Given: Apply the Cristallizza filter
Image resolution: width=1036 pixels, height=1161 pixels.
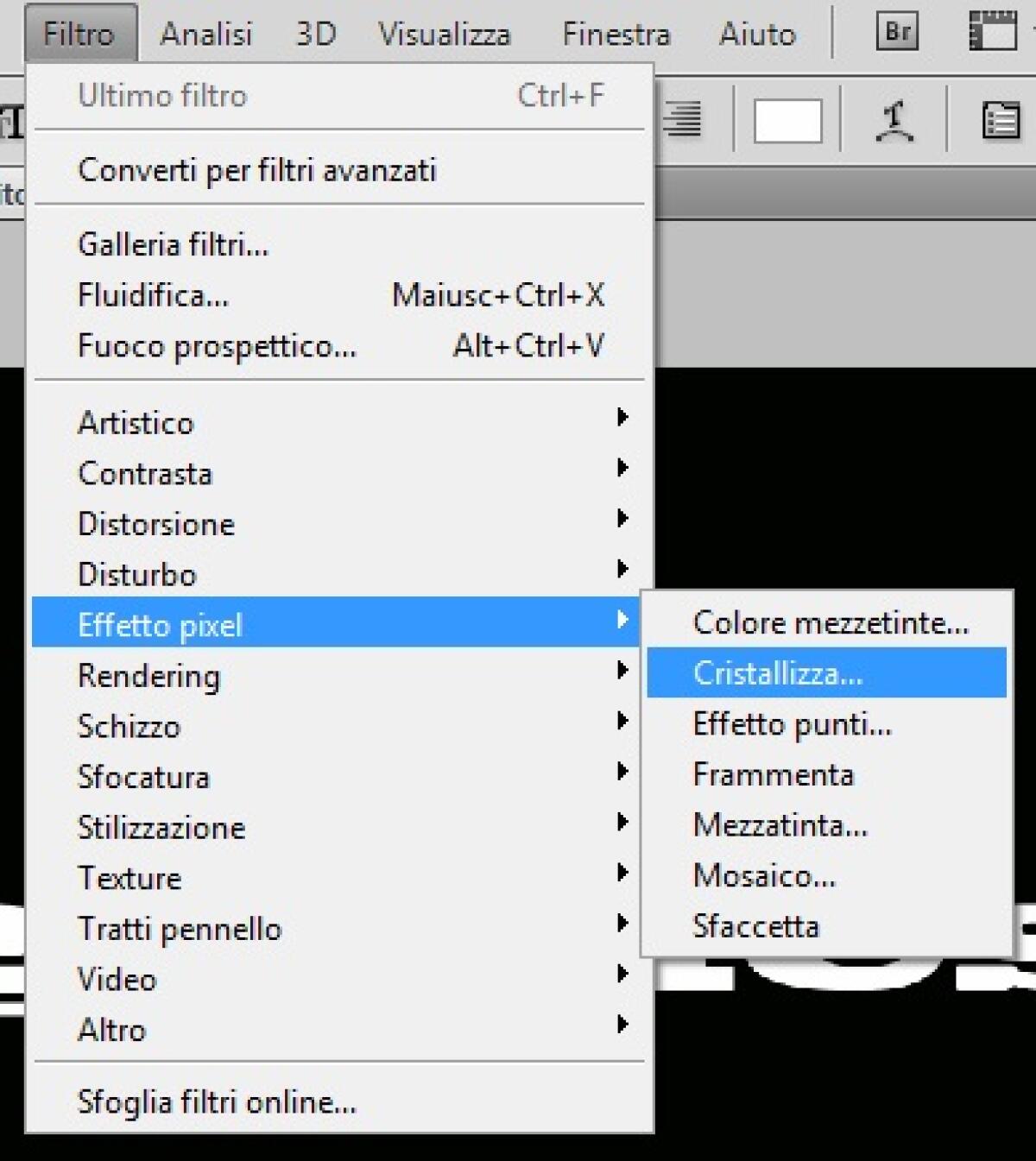Looking at the screenshot, I should tap(827, 672).
